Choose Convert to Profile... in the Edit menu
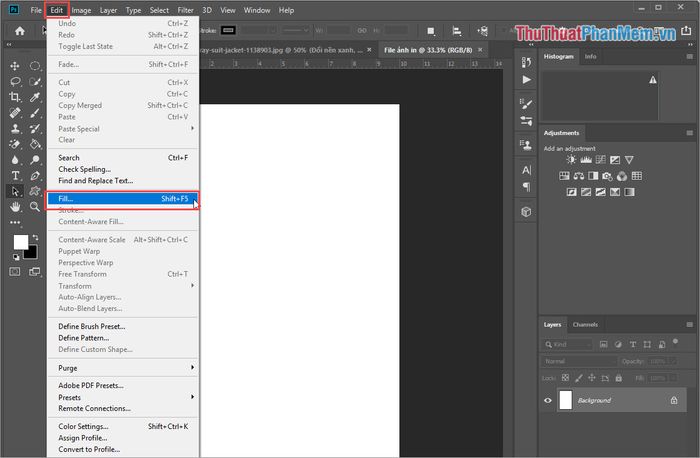The width and height of the screenshot is (700, 458). (x=123, y=450)
